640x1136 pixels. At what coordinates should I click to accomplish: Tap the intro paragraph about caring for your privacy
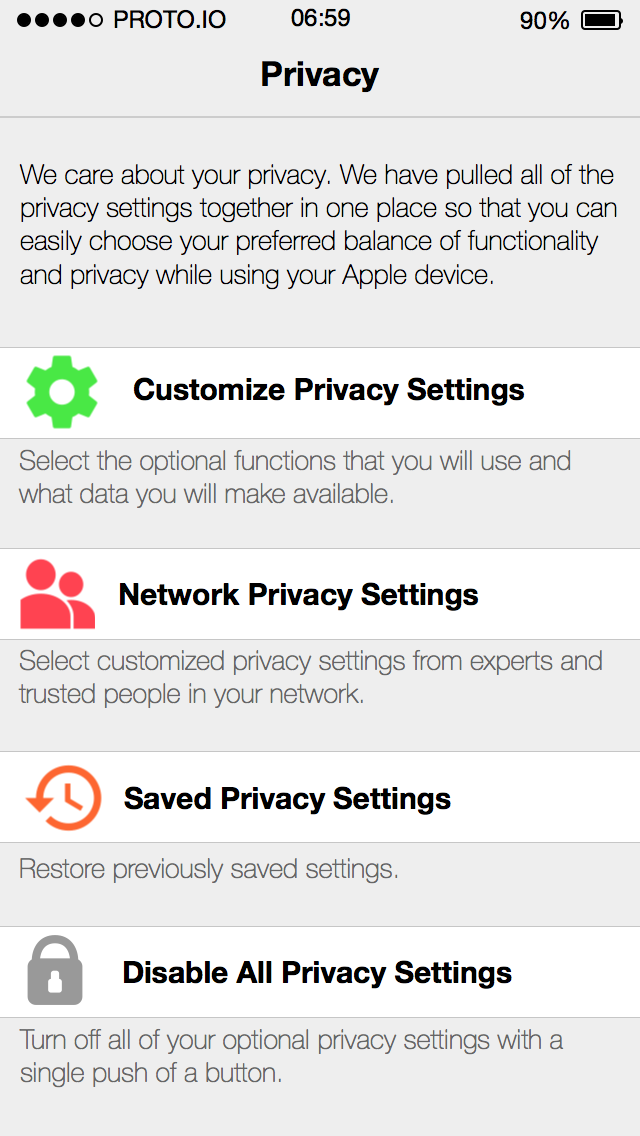click(318, 225)
